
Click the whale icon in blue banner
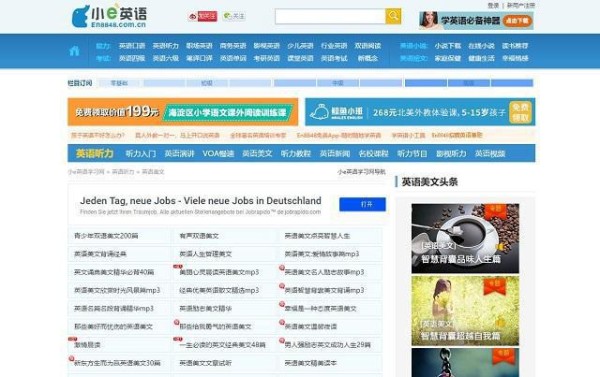click(x=320, y=112)
